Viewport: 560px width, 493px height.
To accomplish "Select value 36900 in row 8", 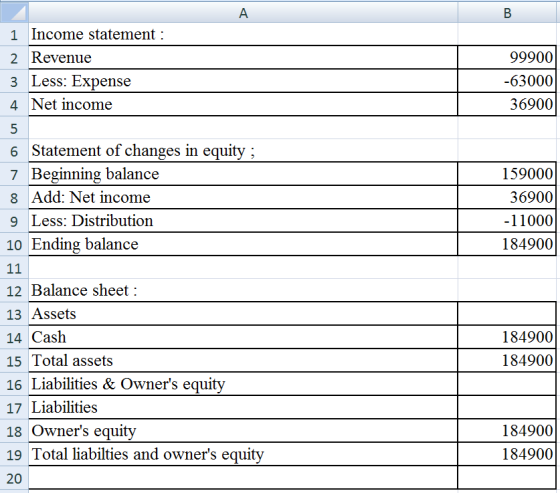I will 507,197.
